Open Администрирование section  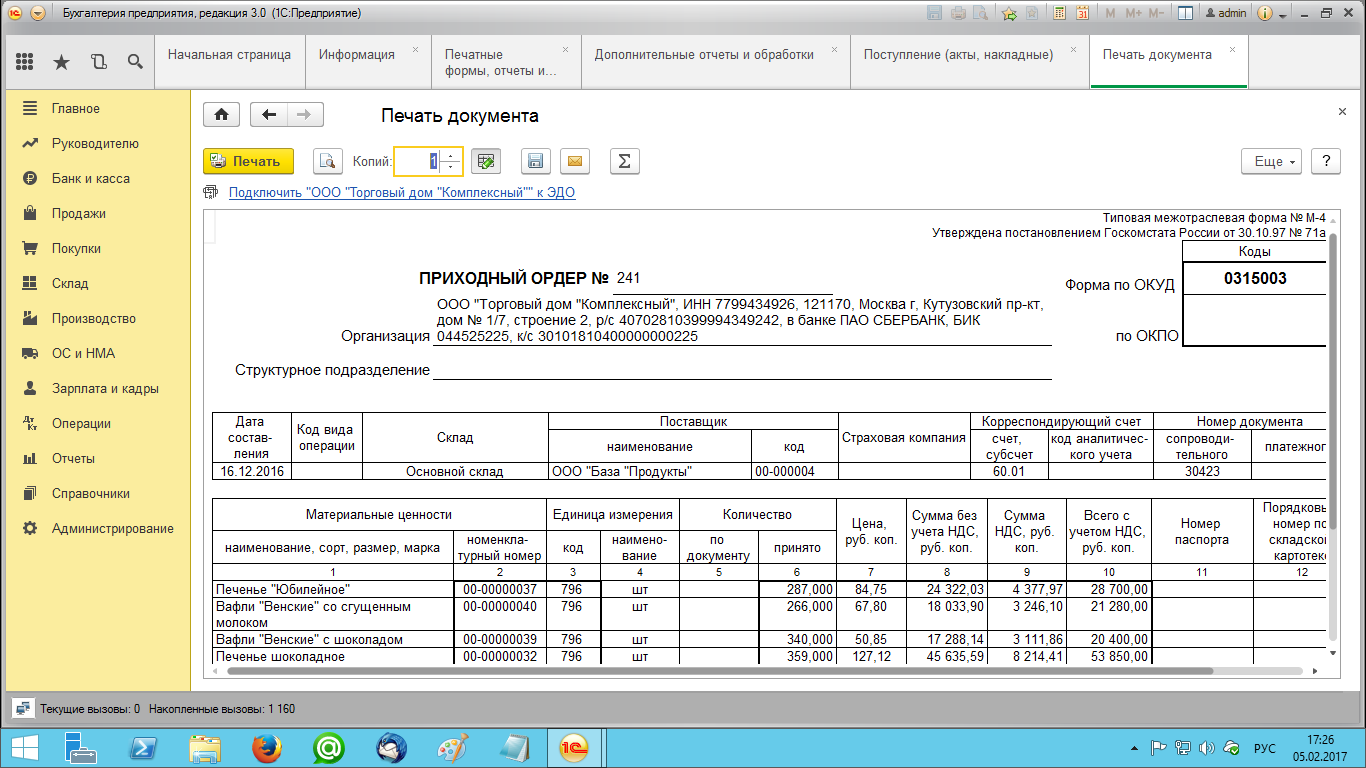click(98, 528)
